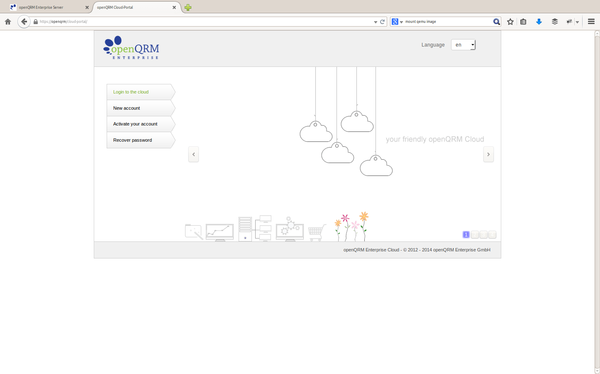Open the downloads arrow icon
This screenshot has height=374, width=600.
(539, 22)
